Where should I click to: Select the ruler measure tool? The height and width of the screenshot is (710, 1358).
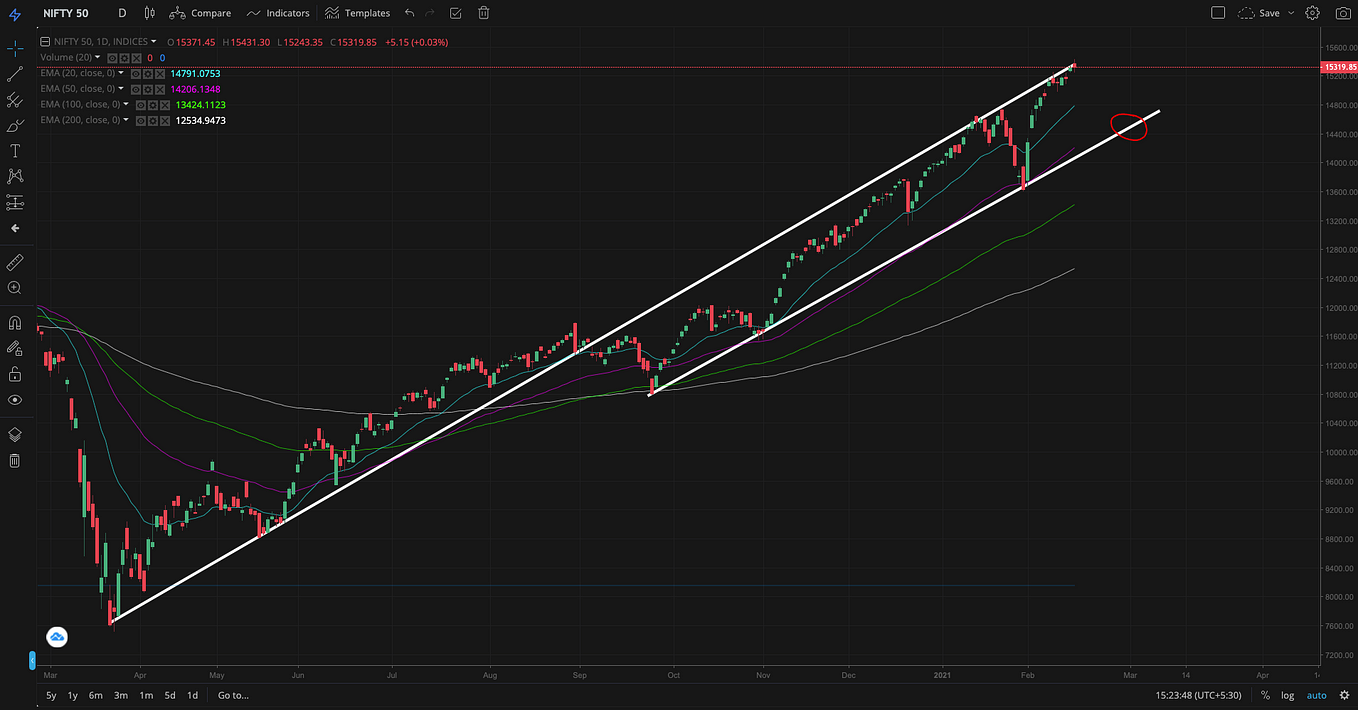pos(15,262)
